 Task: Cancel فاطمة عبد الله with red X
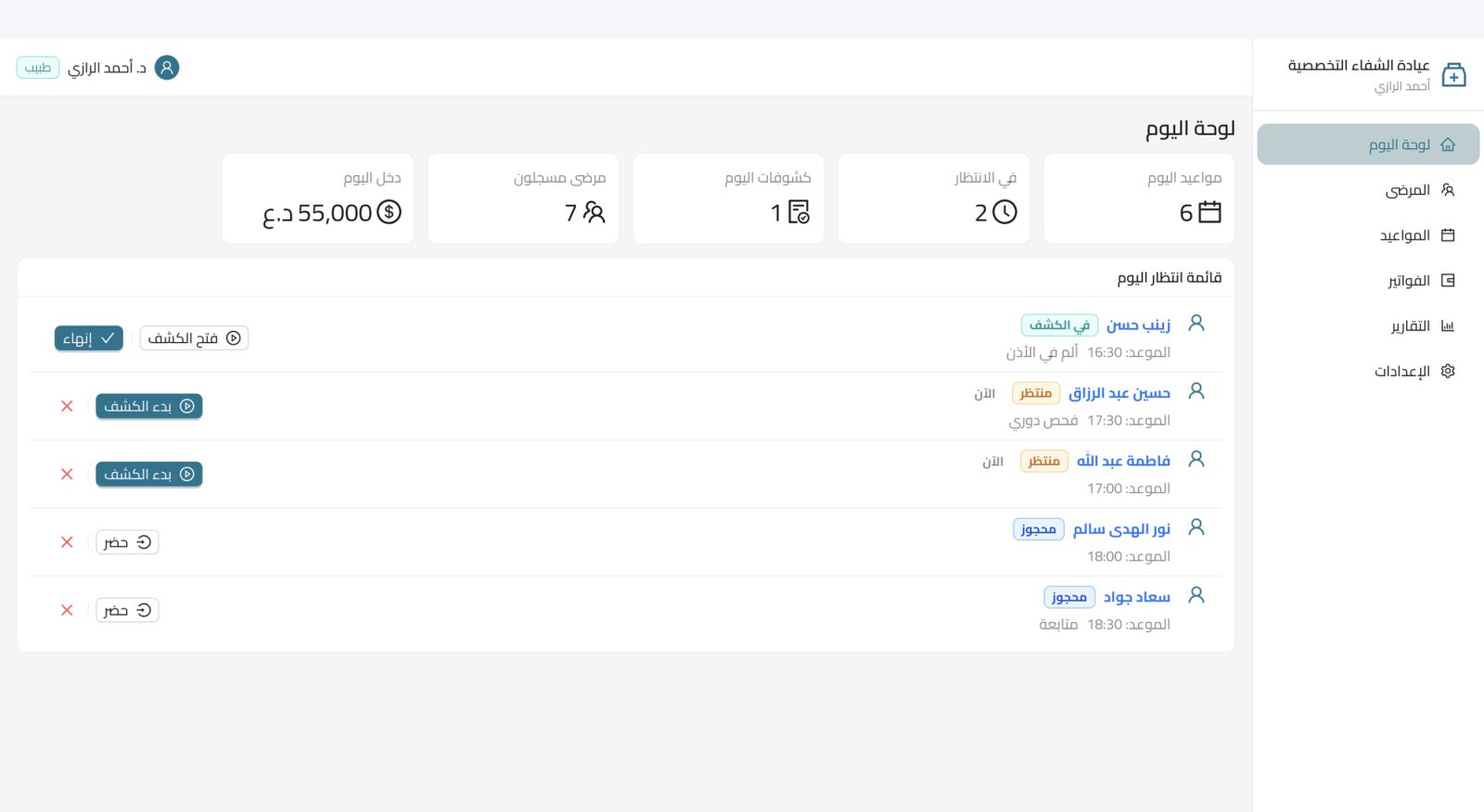click(x=67, y=474)
